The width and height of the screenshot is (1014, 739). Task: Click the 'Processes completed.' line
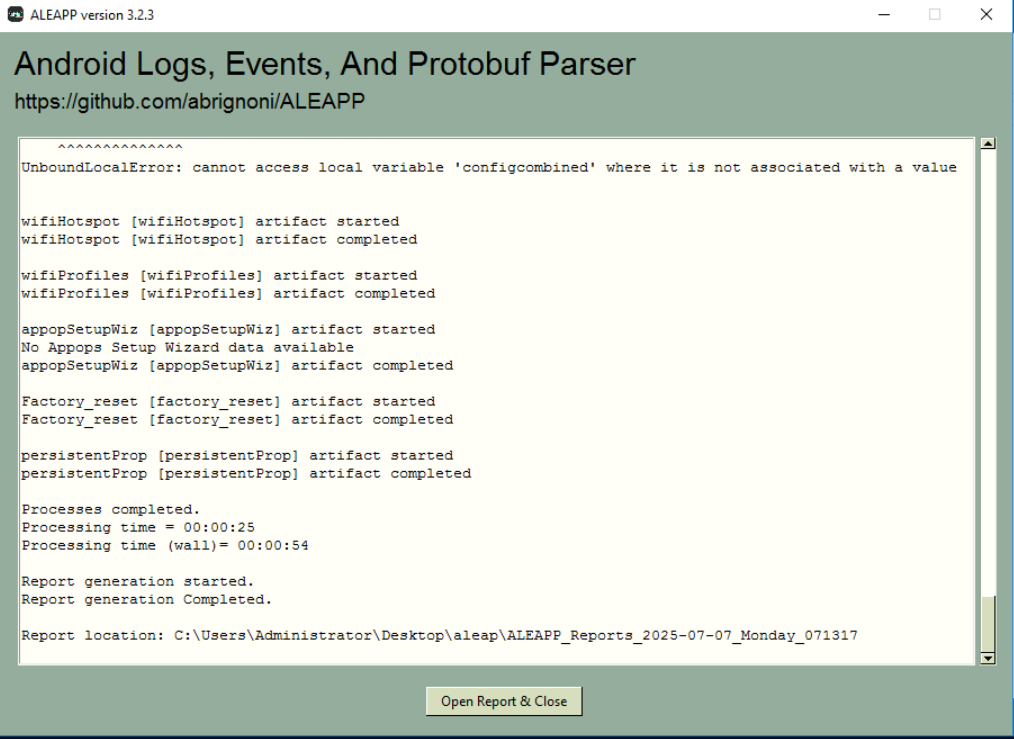click(111, 509)
